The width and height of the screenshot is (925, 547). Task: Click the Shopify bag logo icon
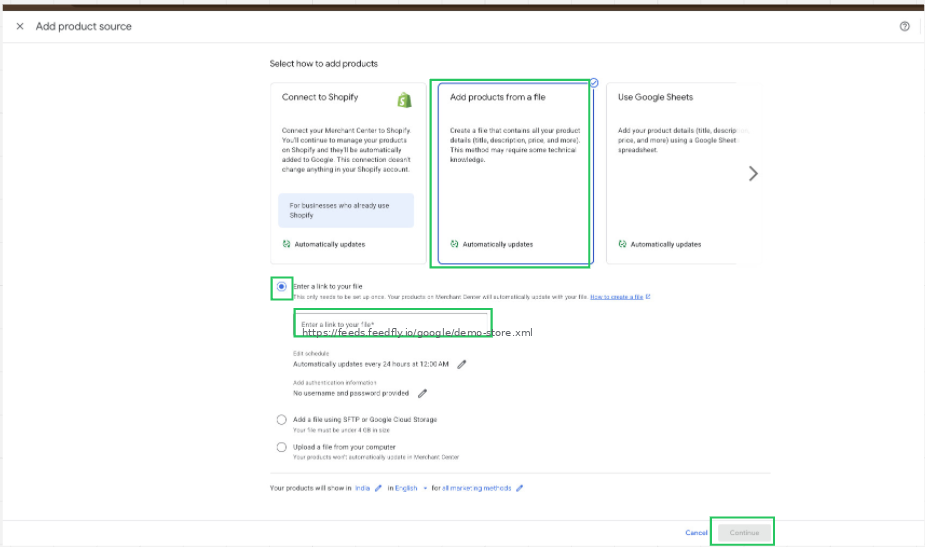tap(404, 100)
